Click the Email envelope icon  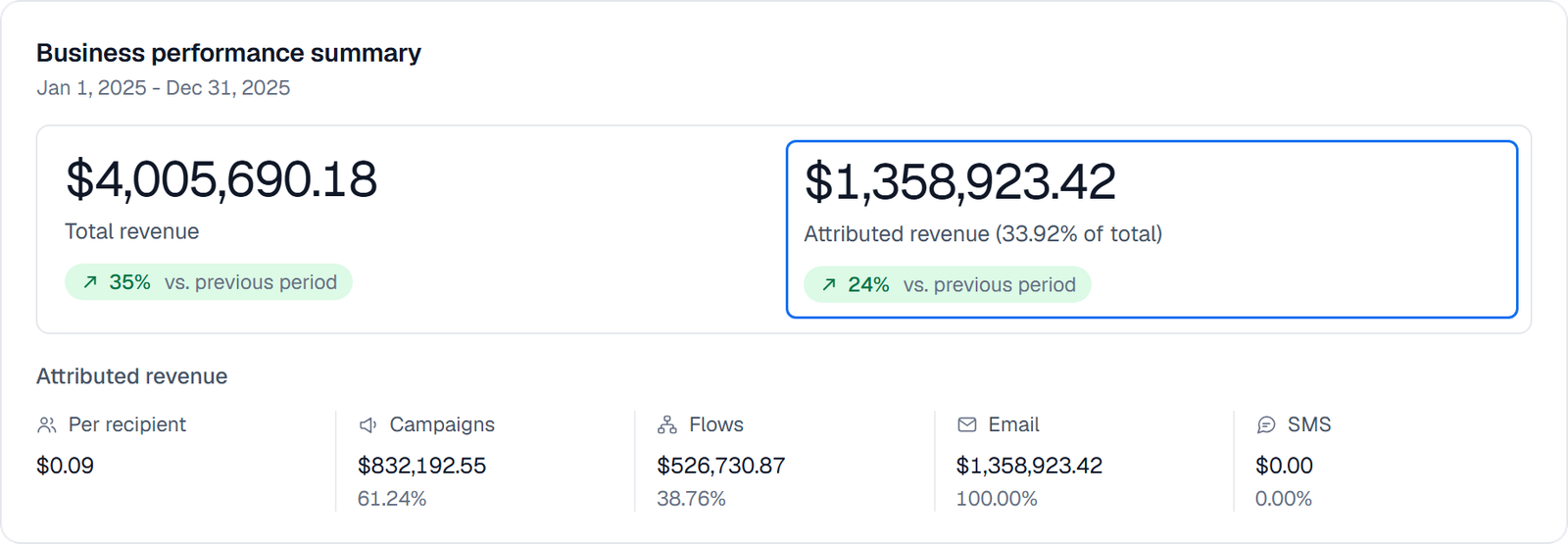click(x=967, y=424)
